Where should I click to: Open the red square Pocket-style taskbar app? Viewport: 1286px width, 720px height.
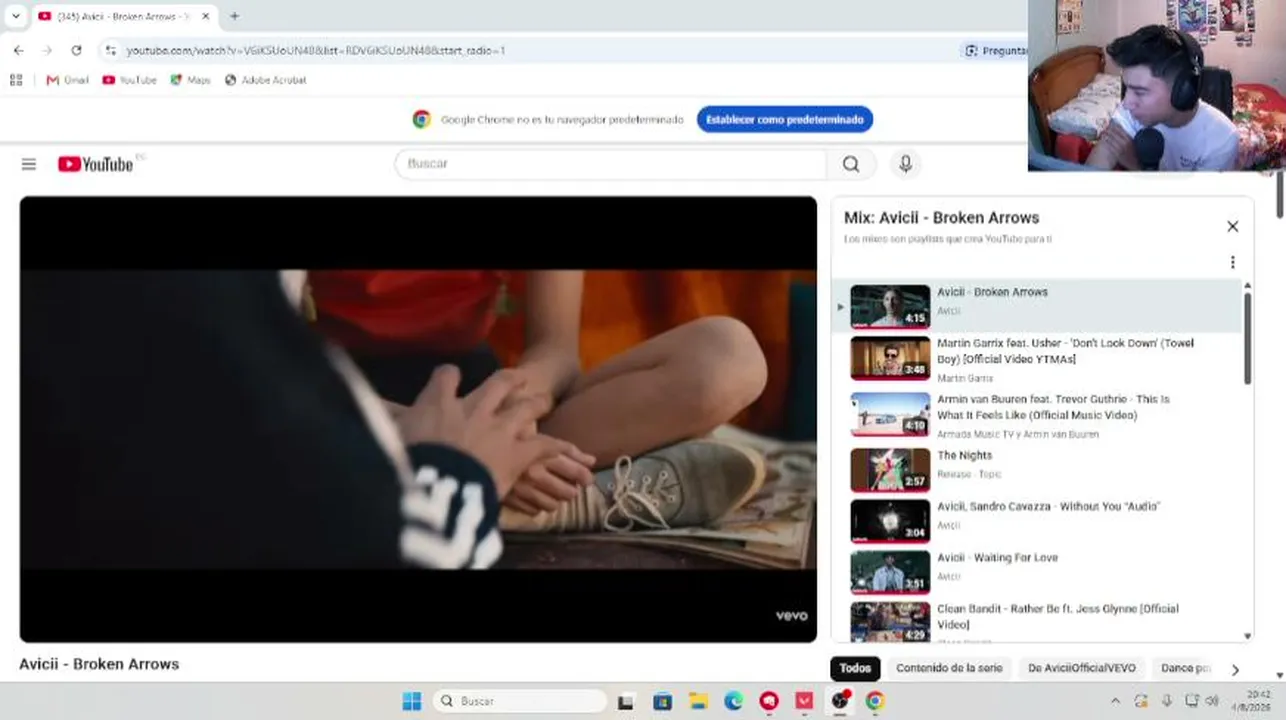804,701
